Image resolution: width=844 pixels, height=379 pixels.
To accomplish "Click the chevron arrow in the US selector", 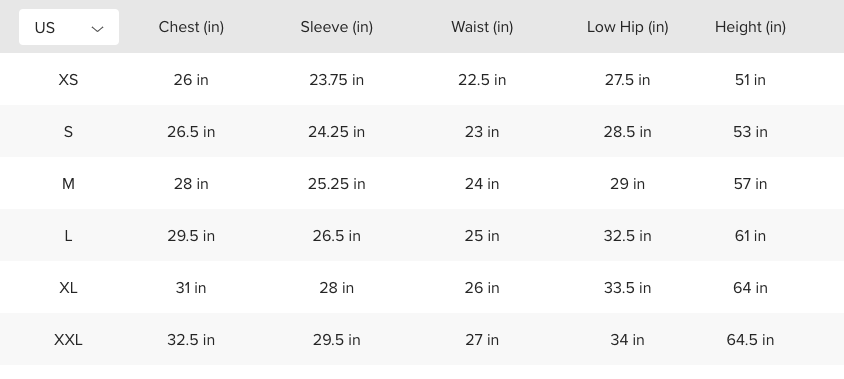I will [97, 29].
